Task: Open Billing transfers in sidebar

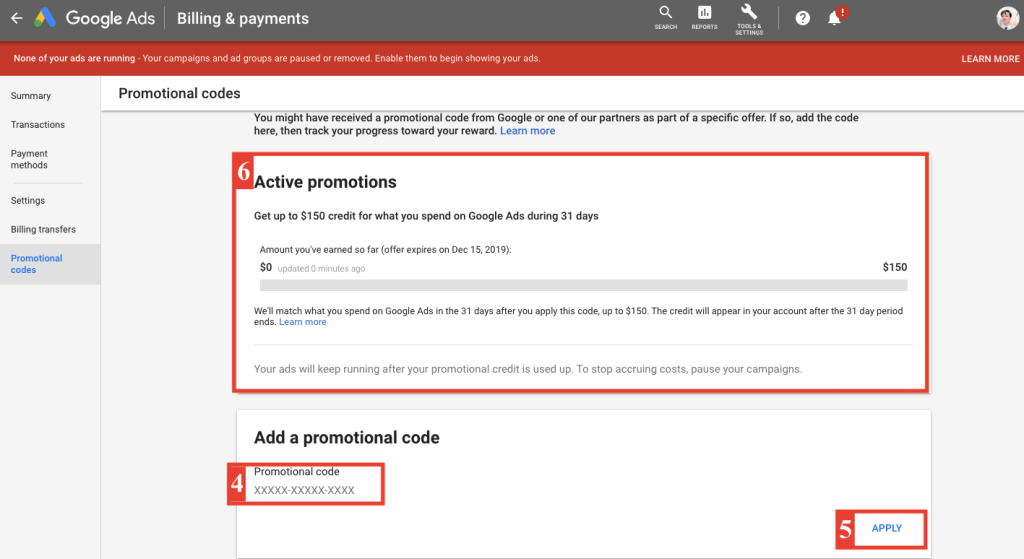Action: (x=43, y=229)
